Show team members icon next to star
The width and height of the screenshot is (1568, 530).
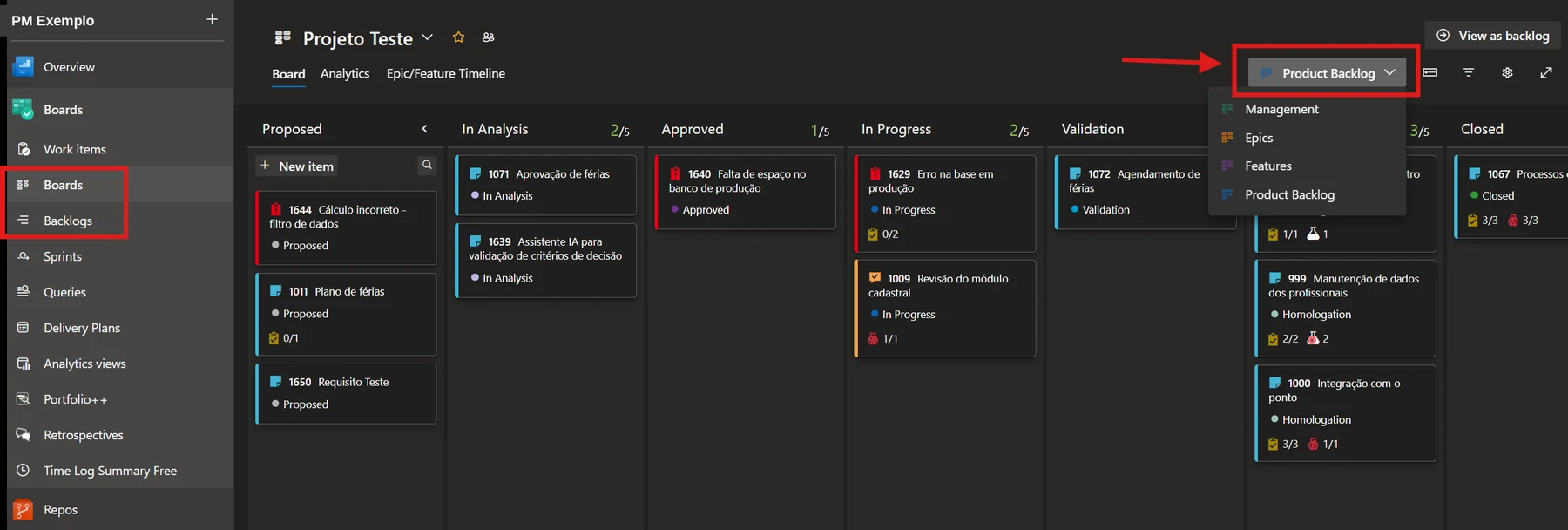pos(488,37)
